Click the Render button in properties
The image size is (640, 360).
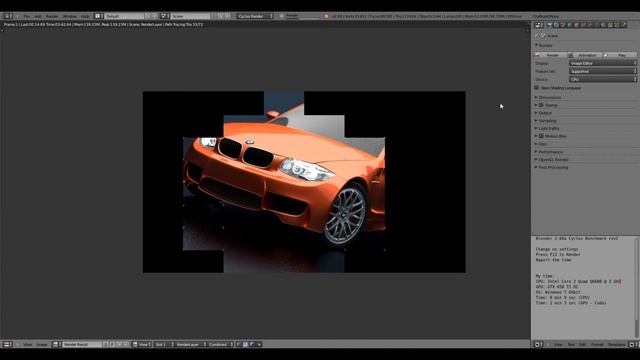[550, 55]
